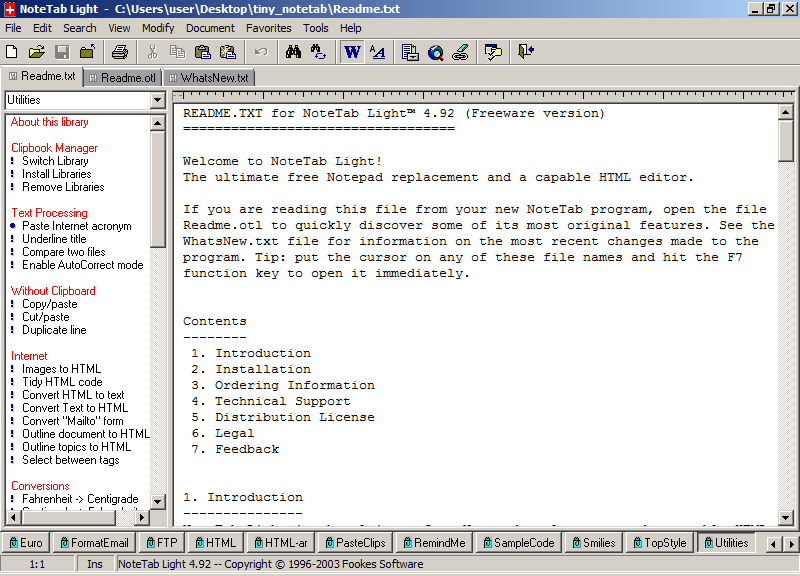Screen dimensions: 800x576
Task: Click the Find and Replace icon
Action: [x=318, y=52]
